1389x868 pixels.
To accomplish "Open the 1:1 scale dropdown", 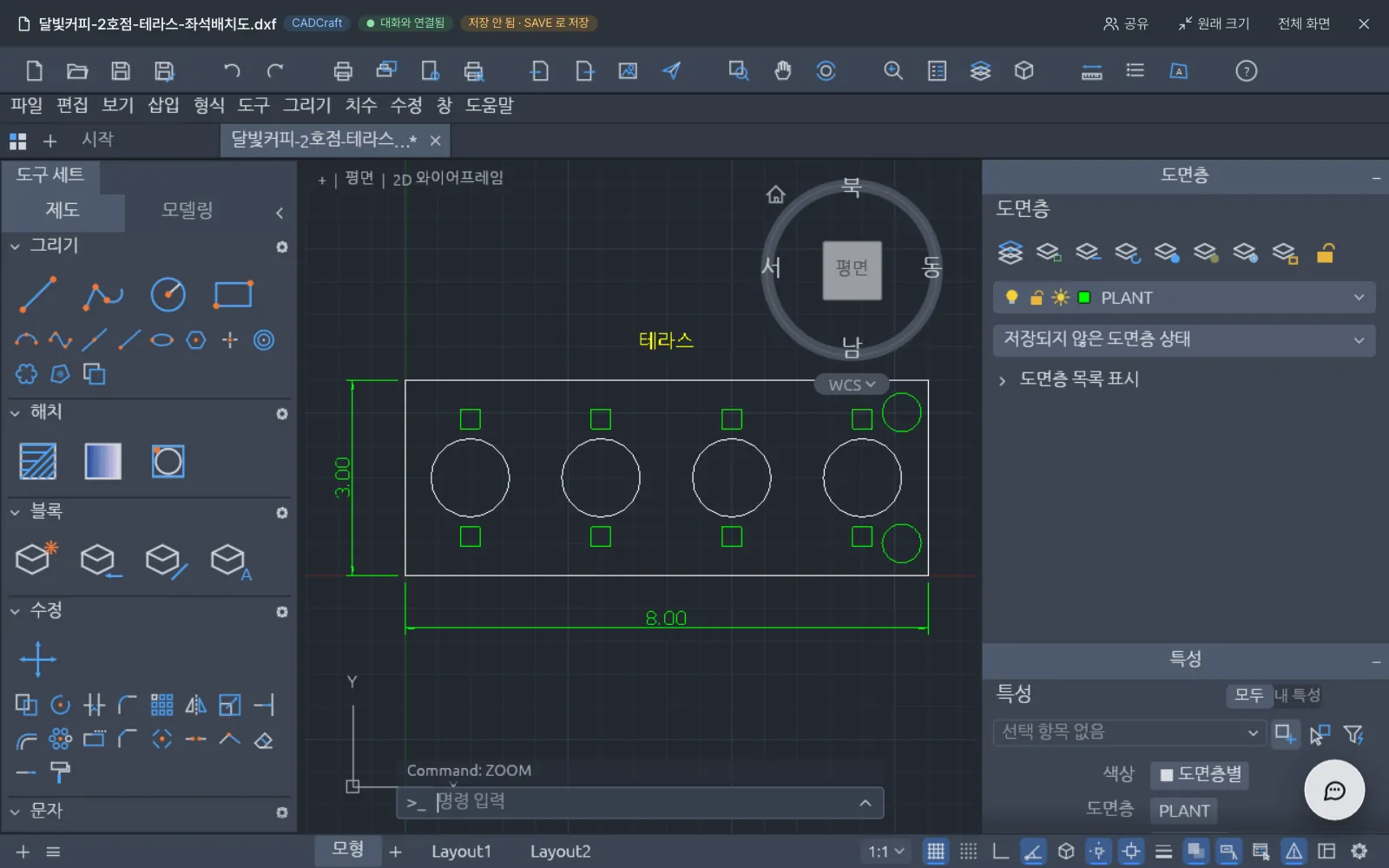I will [x=886, y=852].
